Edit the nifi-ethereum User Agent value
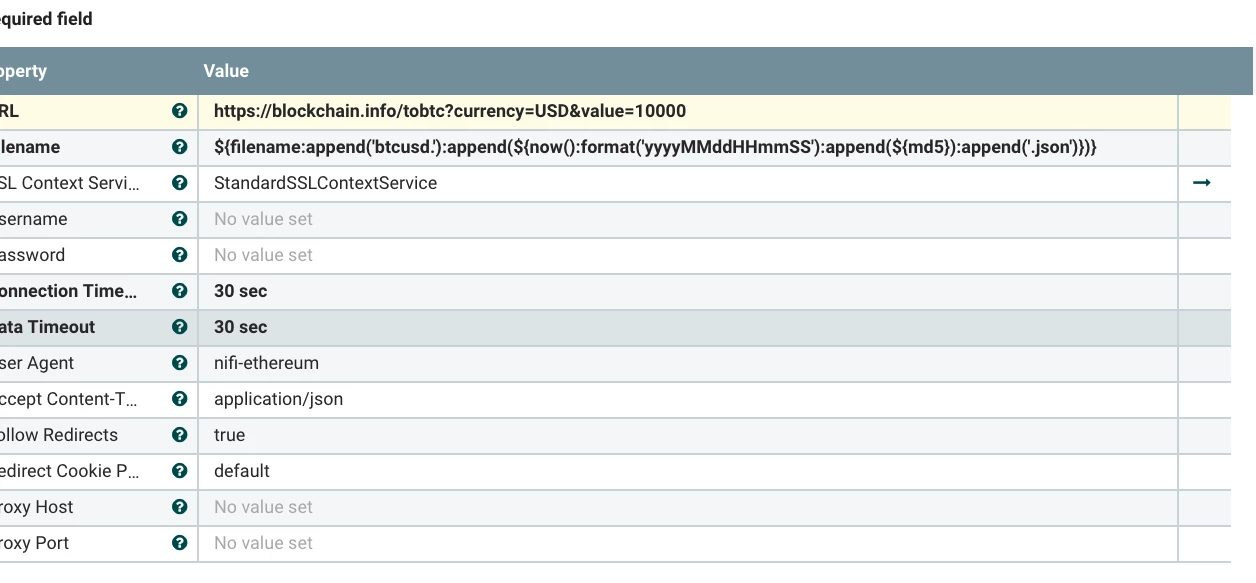 click(688, 363)
